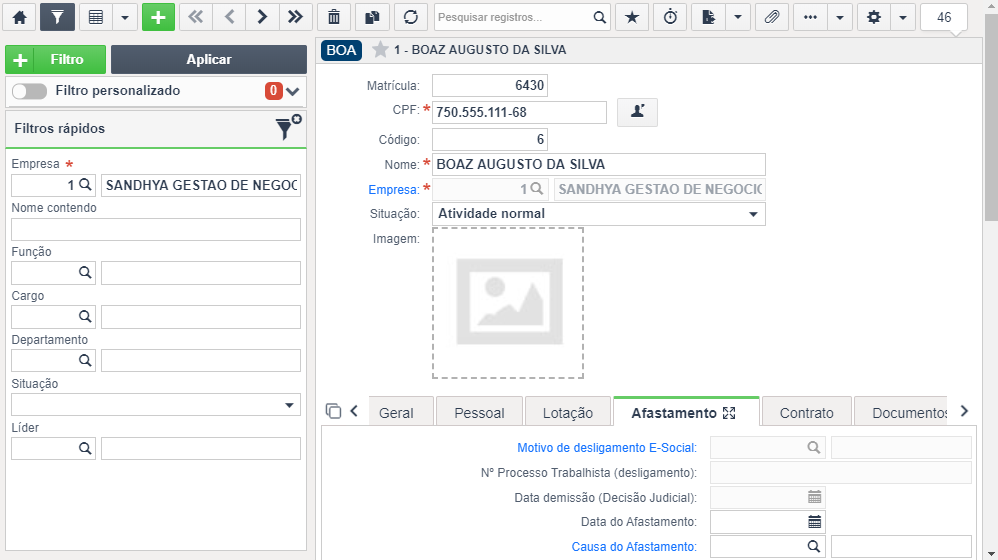Screen dimensions: 998x560
Task: Click the person lookup button beside CPF
Action: click(x=637, y=112)
